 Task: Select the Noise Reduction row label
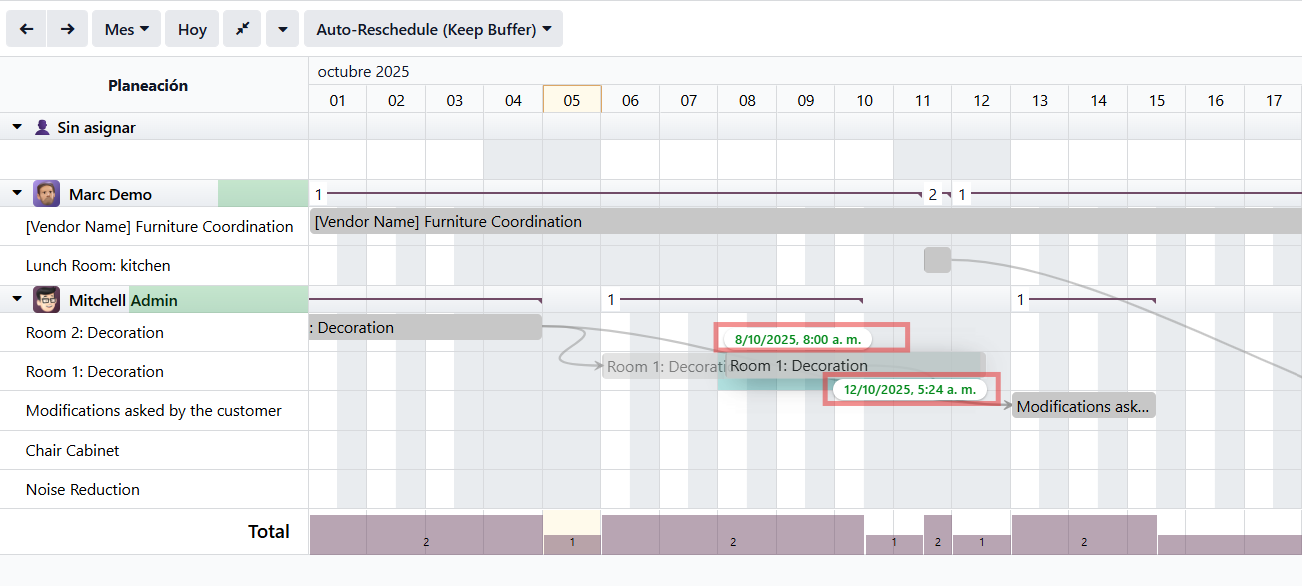click(x=82, y=489)
